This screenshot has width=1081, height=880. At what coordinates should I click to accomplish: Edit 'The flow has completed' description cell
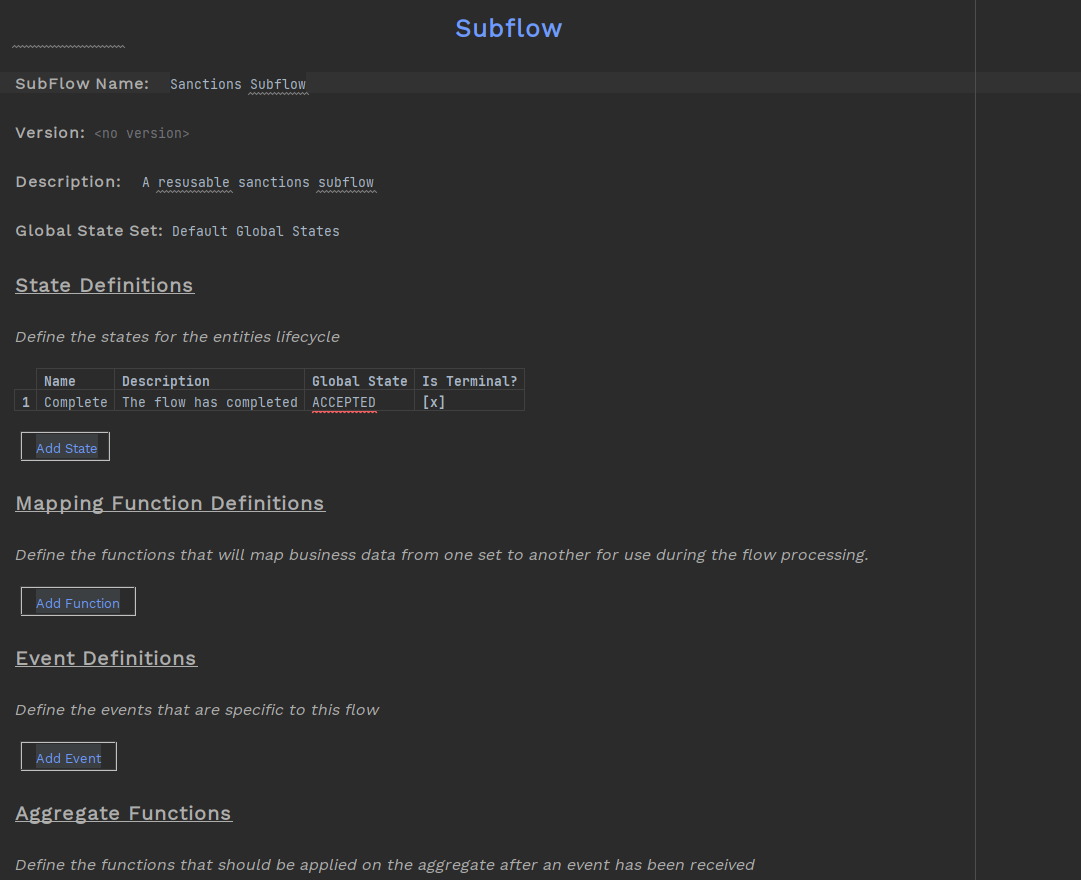pos(209,402)
